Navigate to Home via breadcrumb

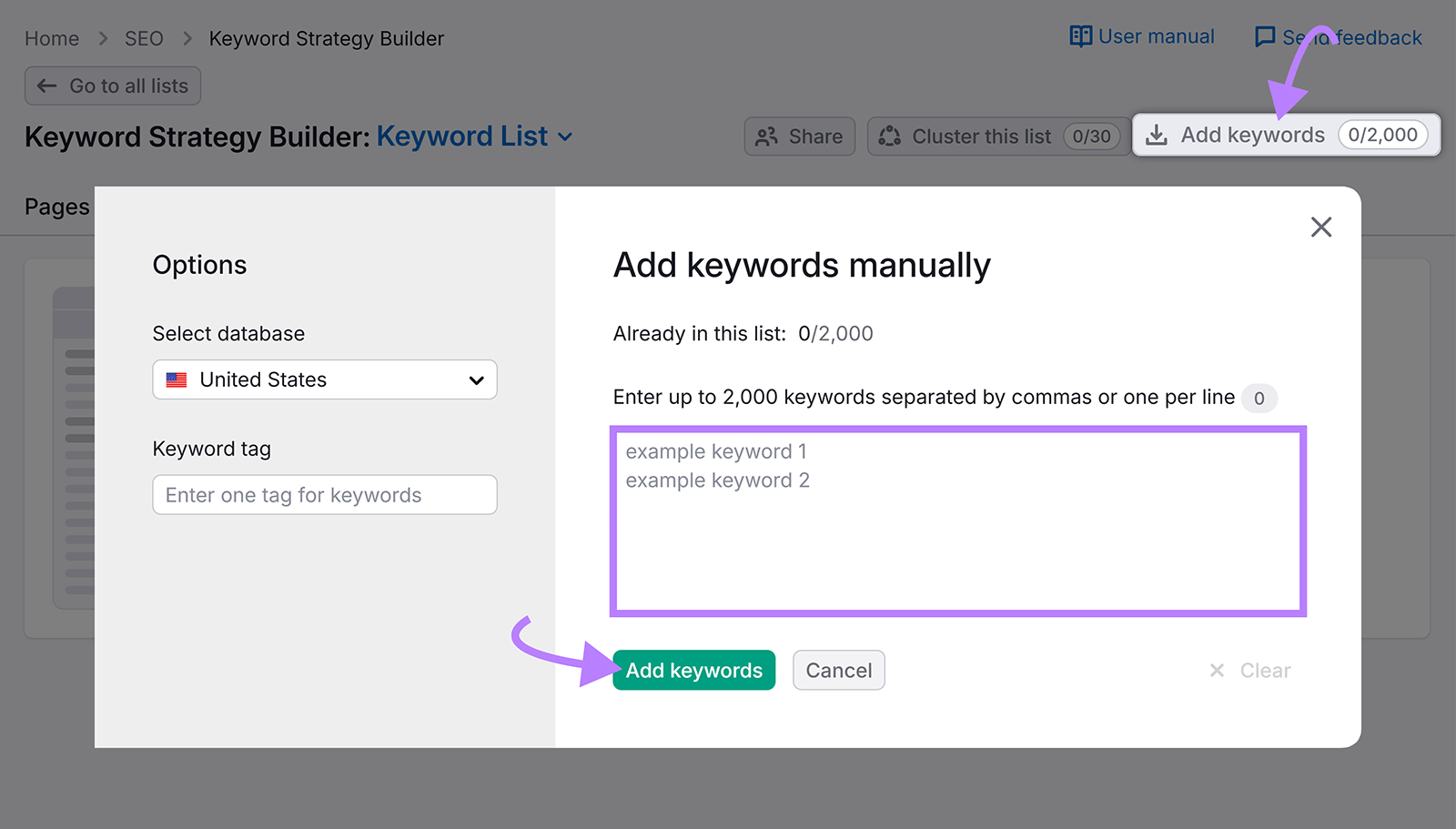pyautogui.click(x=52, y=38)
